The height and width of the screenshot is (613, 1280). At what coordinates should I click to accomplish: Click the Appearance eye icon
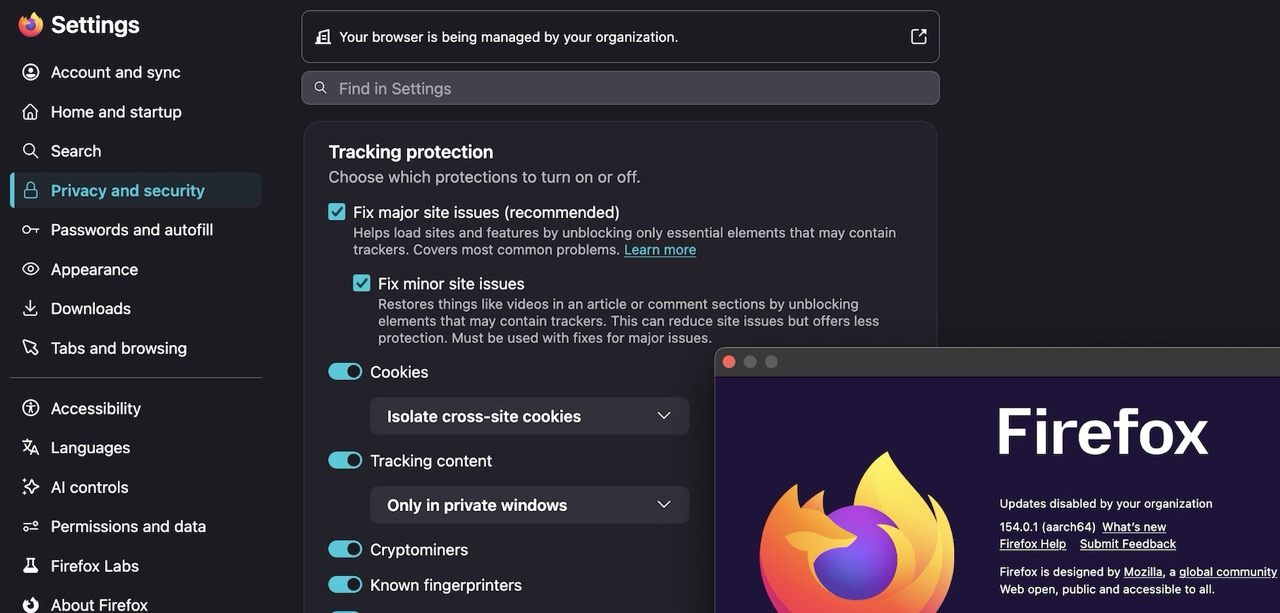pos(31,269)
